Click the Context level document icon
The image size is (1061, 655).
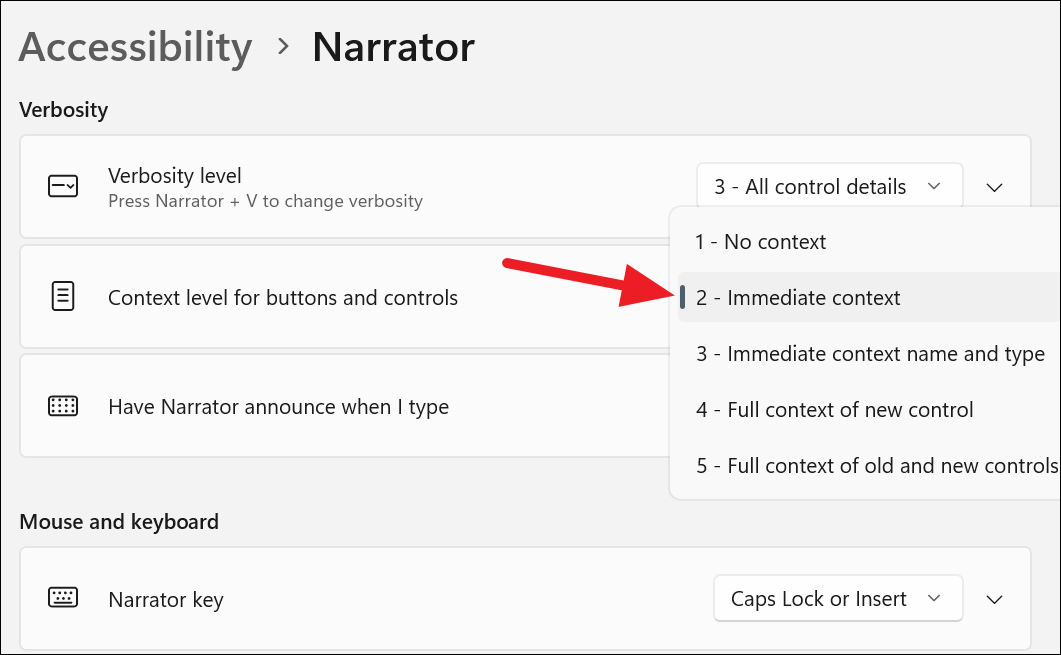(x=63, y=296)
